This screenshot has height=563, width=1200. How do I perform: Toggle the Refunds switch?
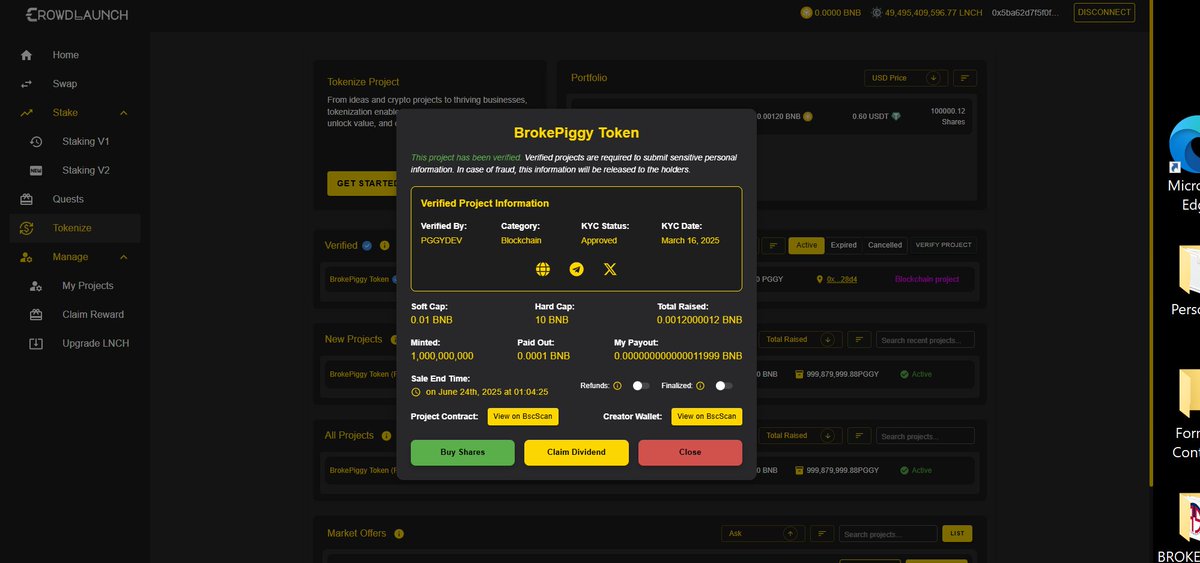[x=641, y=386]
